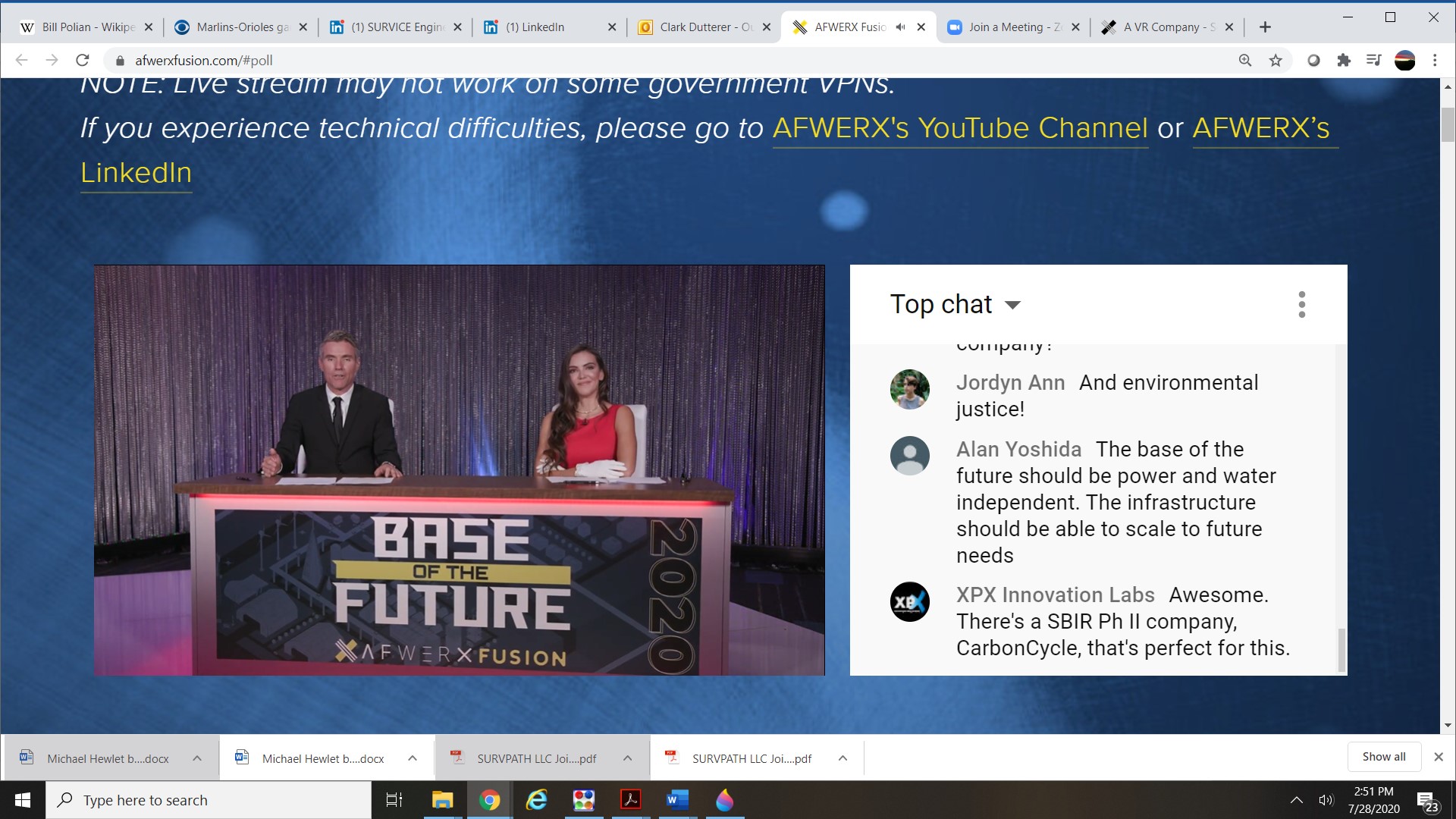Close the Clark Dutterer tab
Image resolution: width=1456 pixels, height=819 pixels.
click(x=767, y=27)
